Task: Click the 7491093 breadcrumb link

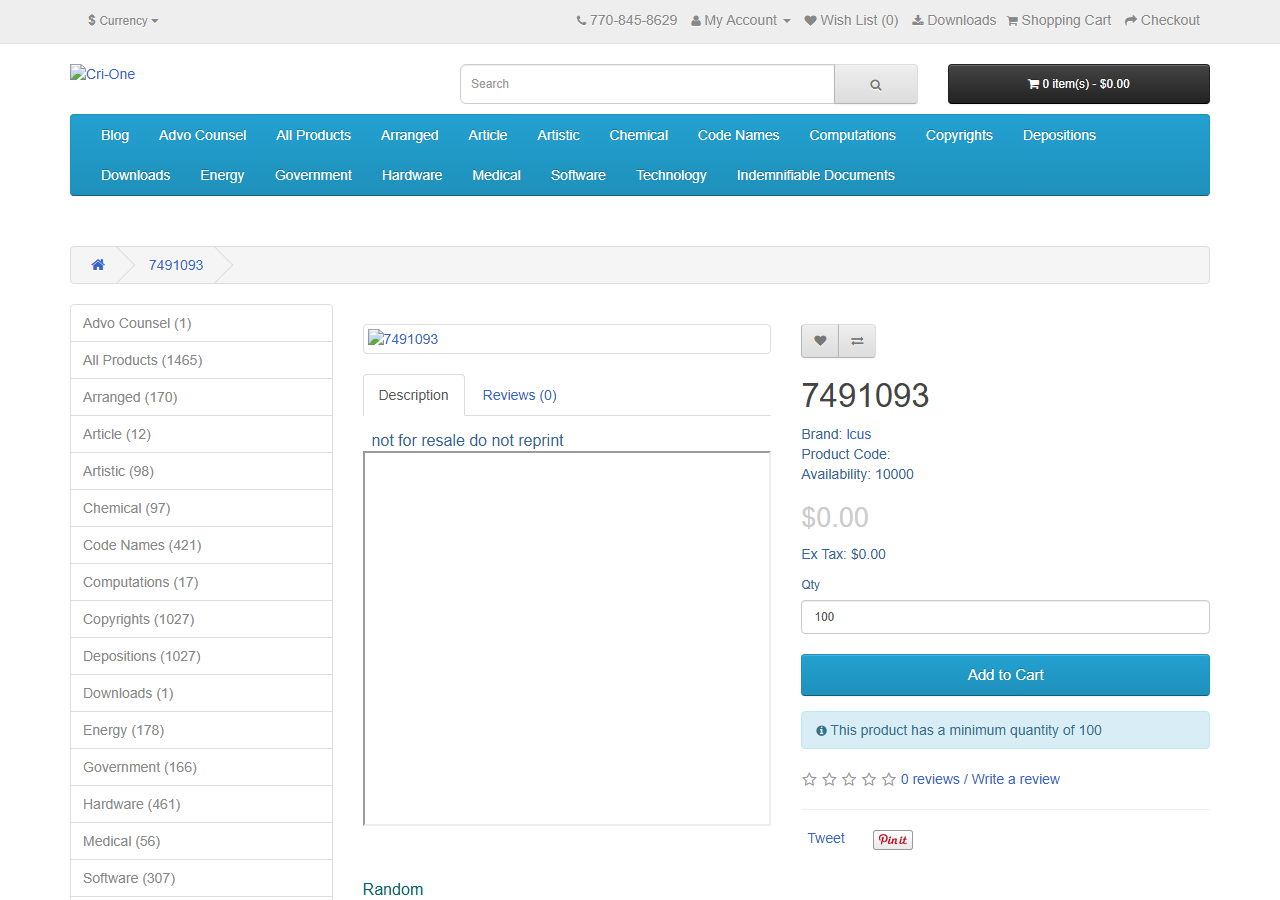Action: pyautogui.click(x=176, y=265)
